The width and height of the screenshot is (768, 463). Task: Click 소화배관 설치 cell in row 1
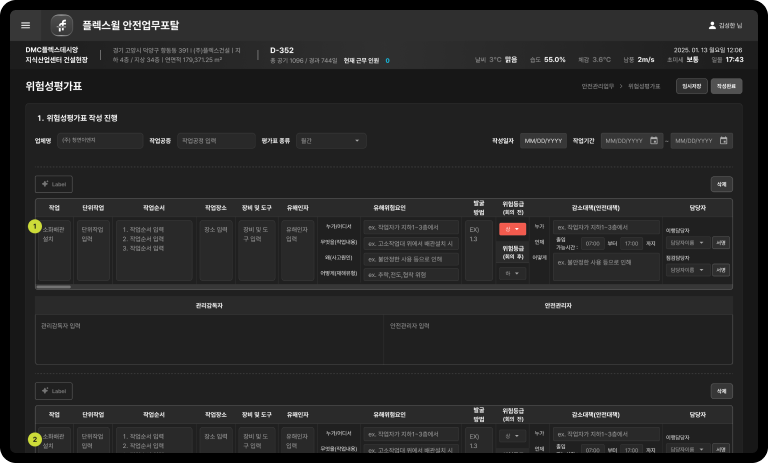pyautogui.click(x=54, y=250)
